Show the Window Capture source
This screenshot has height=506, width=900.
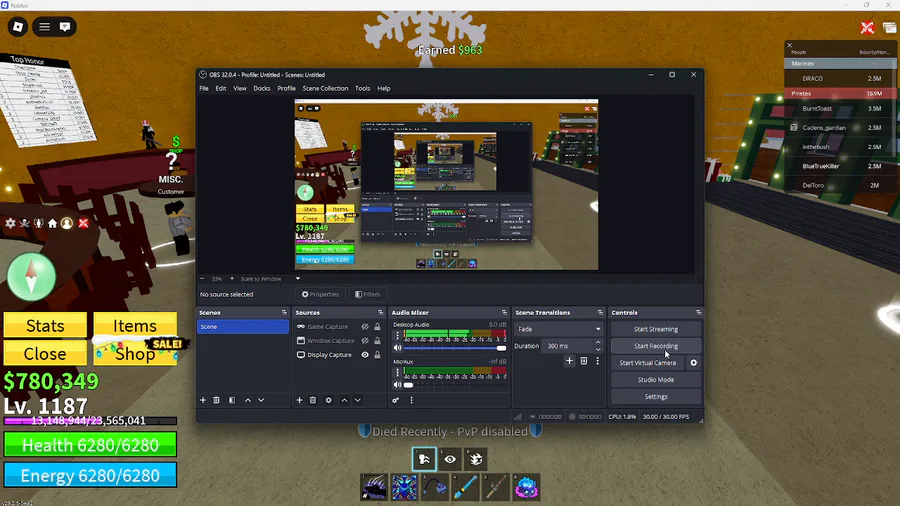coord(365,341)
